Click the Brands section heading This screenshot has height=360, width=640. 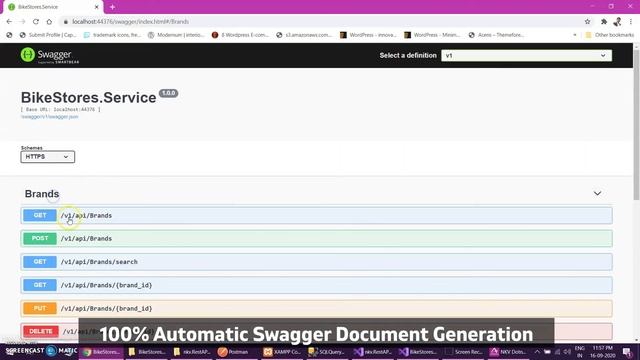(42, 194)
